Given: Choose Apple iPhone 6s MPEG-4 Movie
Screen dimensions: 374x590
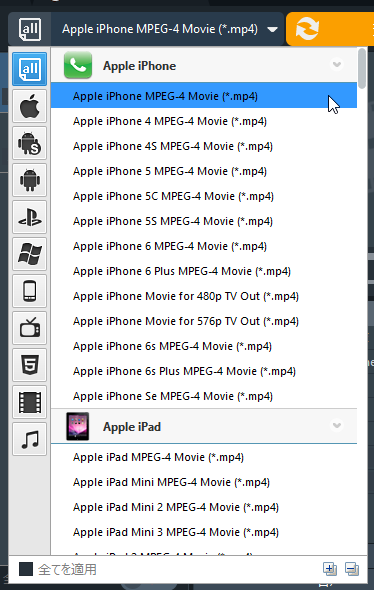Looking at the screenshot, I should (x=204, y=346).
